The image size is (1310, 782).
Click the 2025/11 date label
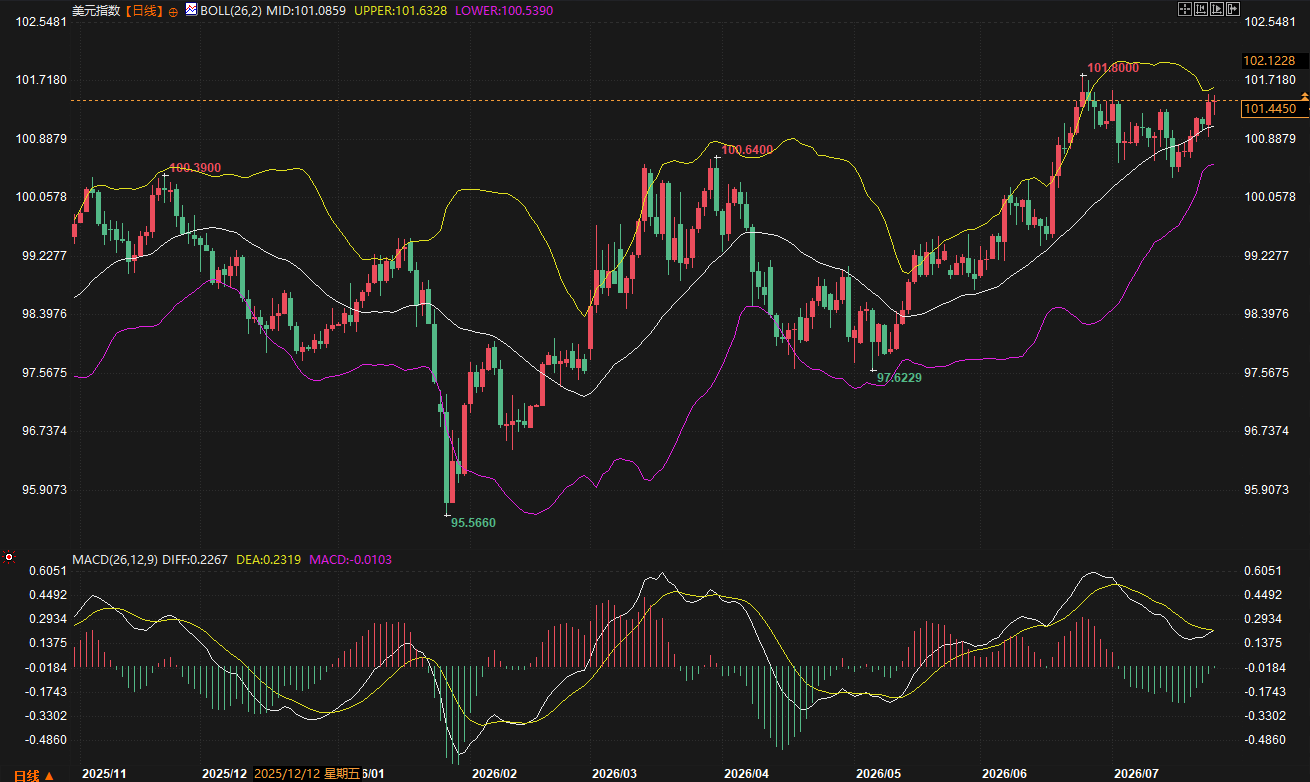click(x=104, y=774)
